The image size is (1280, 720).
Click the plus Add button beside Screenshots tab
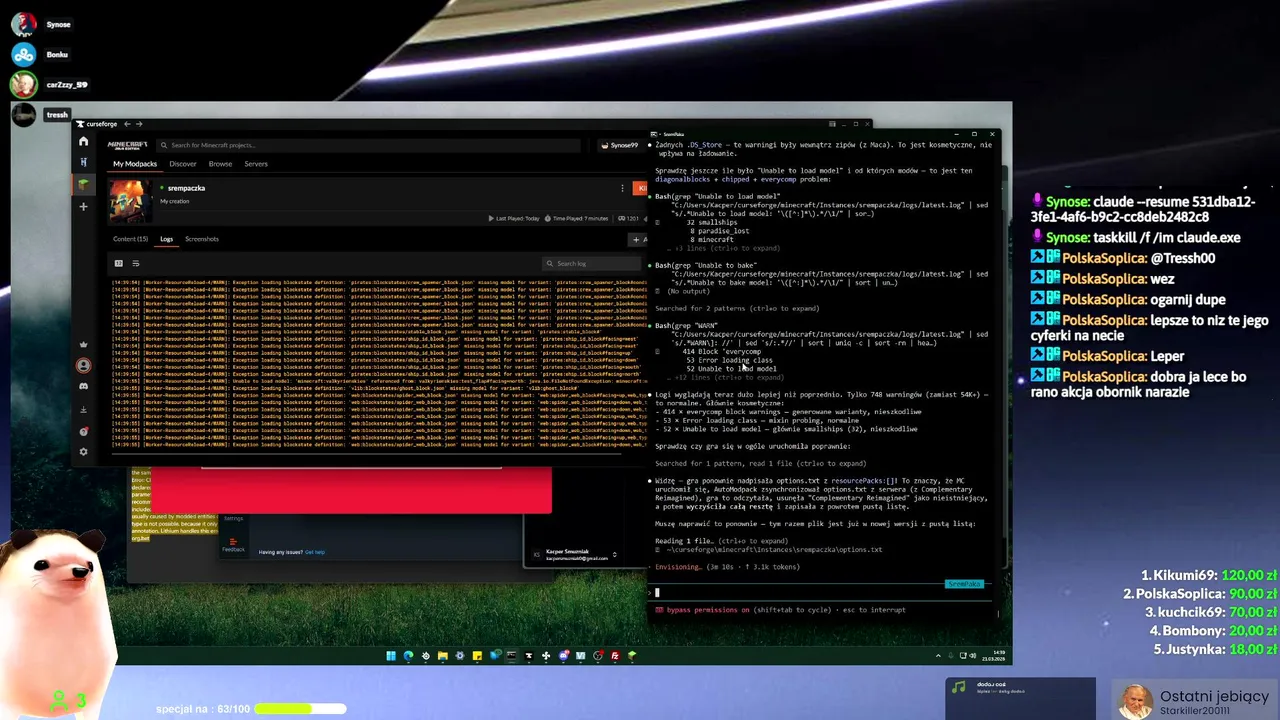click(638, 240)
